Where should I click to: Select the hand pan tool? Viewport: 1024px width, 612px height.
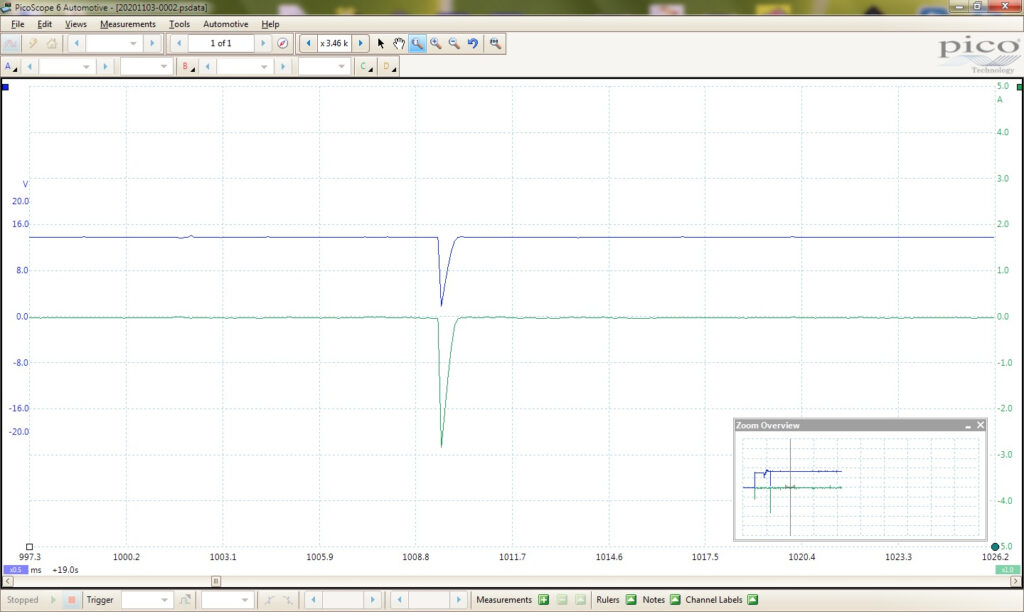pyautogui.click(x=398, y=43)
